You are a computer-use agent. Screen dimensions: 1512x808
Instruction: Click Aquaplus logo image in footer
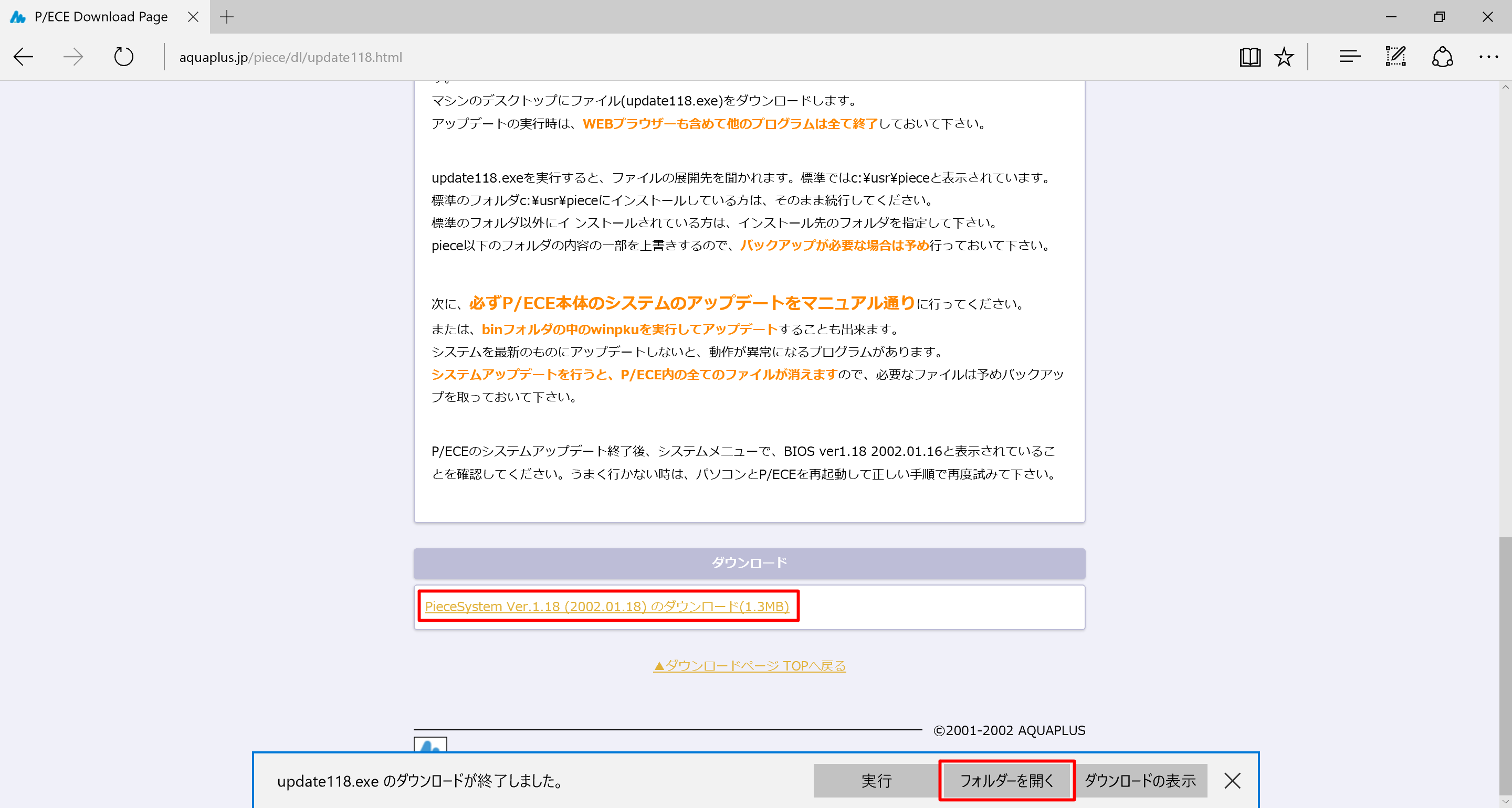(x=430, y=745)
